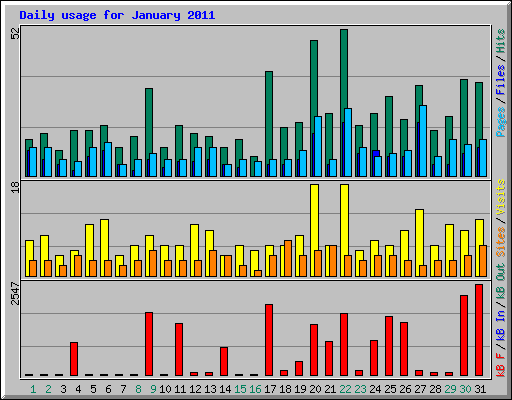Click the 'kB In' legend label
The width and height of the screenshot is (512, 400).
pos(500,325)
